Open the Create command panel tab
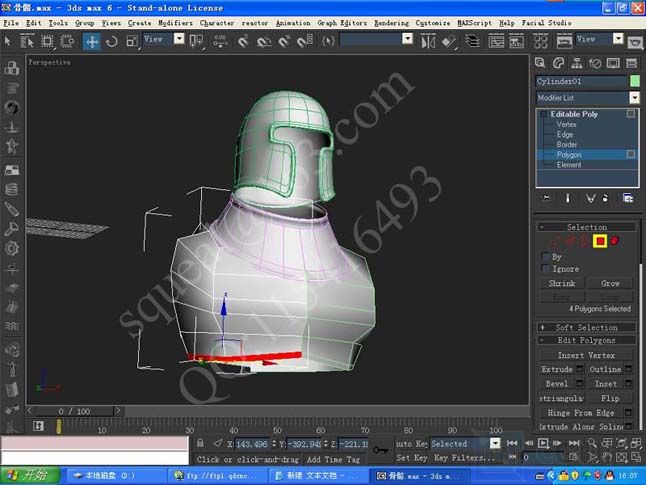 [540, 63]
